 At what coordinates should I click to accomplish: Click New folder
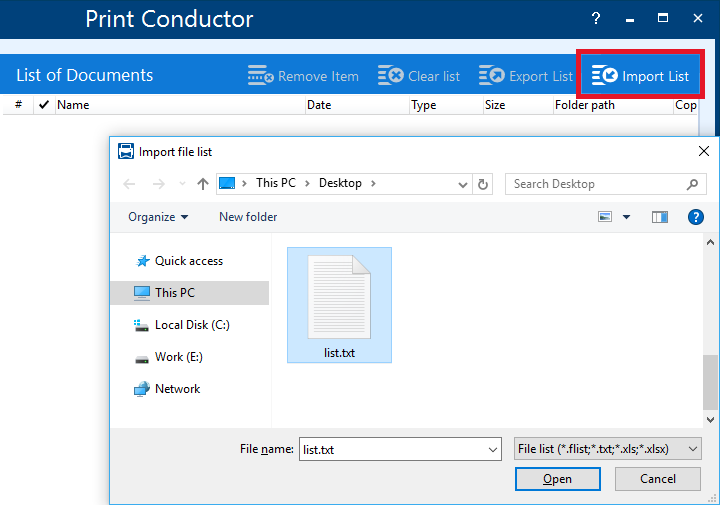[x=248, y=217]
